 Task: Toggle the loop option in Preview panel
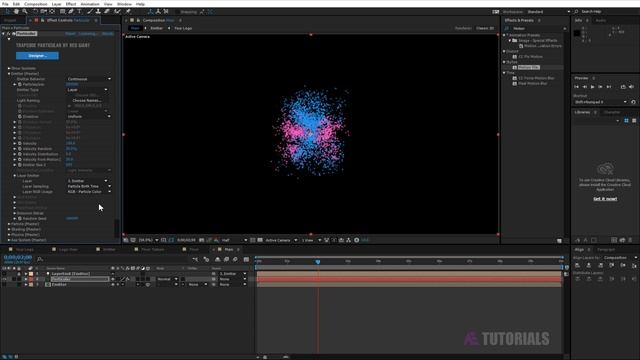pos(623,87)
